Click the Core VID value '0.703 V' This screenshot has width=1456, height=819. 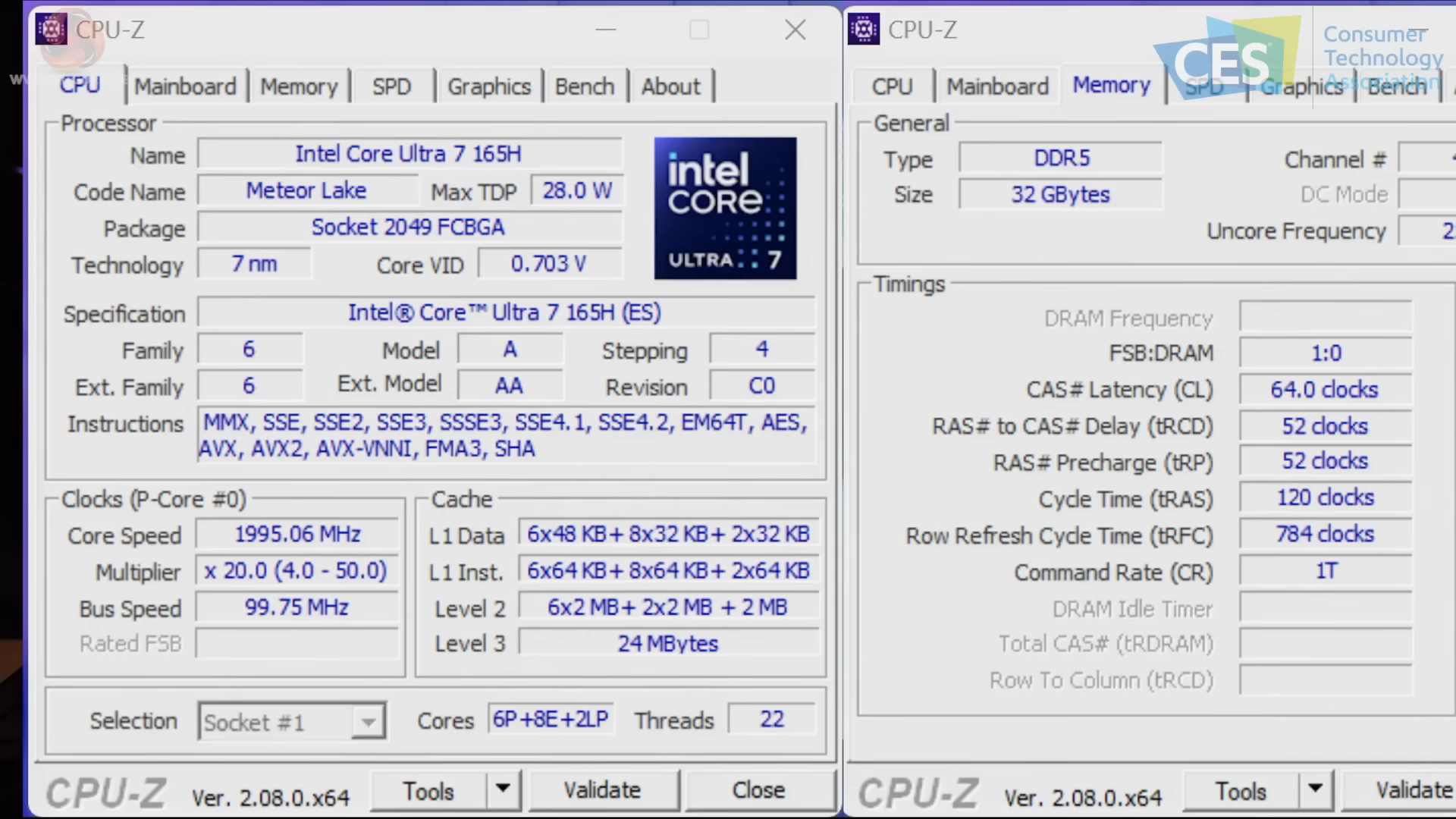pyautogui.click(x=550, y=264)
